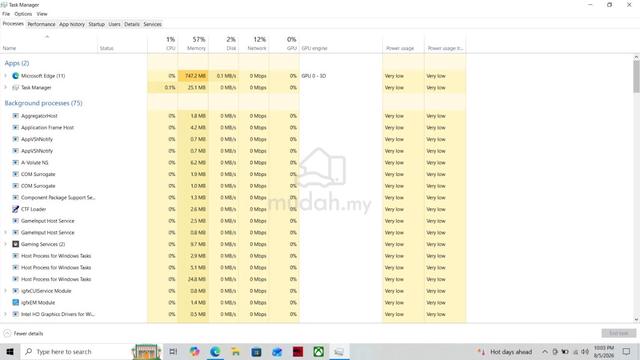Click the scrollbar up arrow
Viewport: 640px width, 360px height.
coord(636,58)
